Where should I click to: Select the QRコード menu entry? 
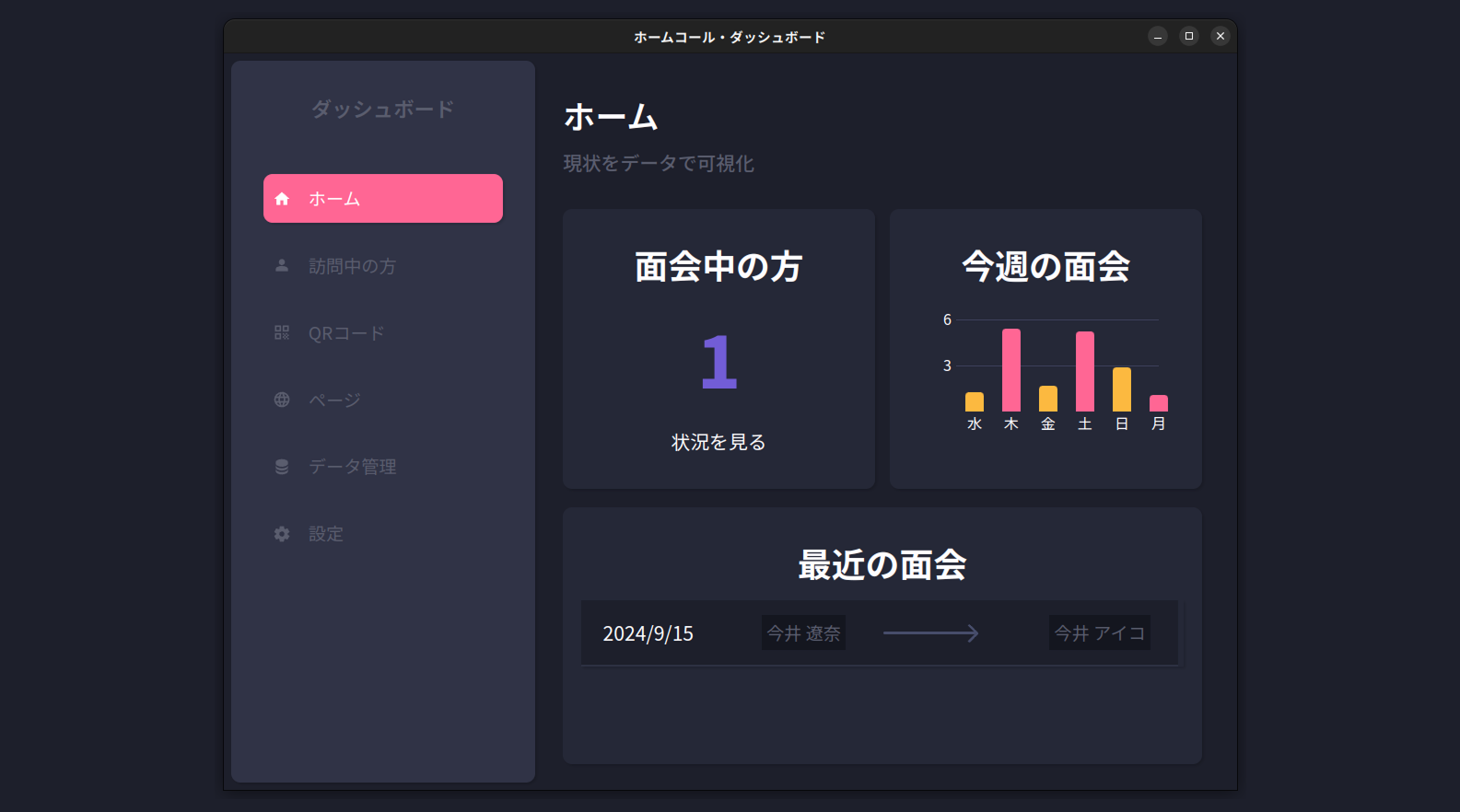(346, 333)
